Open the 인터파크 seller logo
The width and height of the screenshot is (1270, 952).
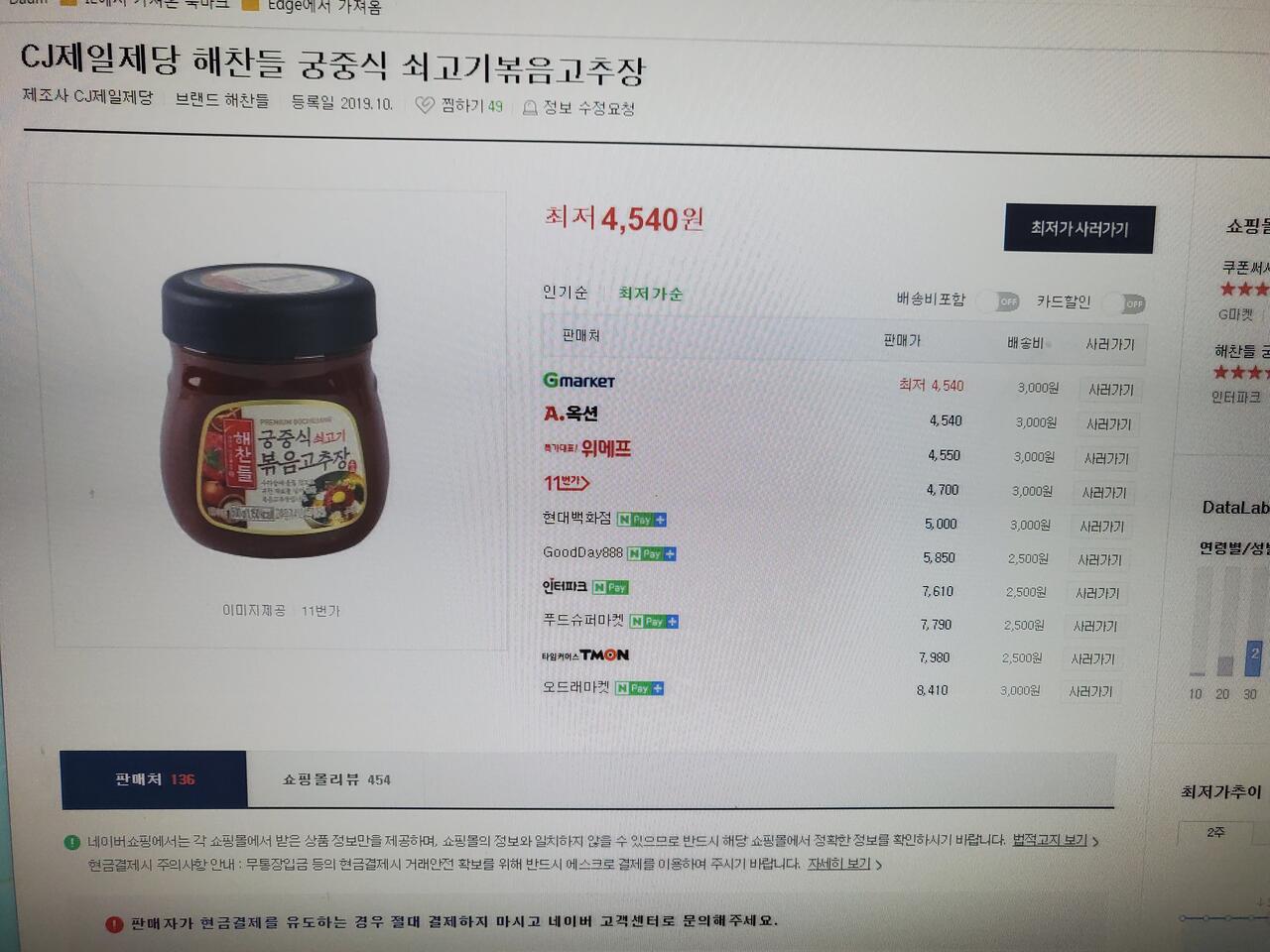pos(564,587)
